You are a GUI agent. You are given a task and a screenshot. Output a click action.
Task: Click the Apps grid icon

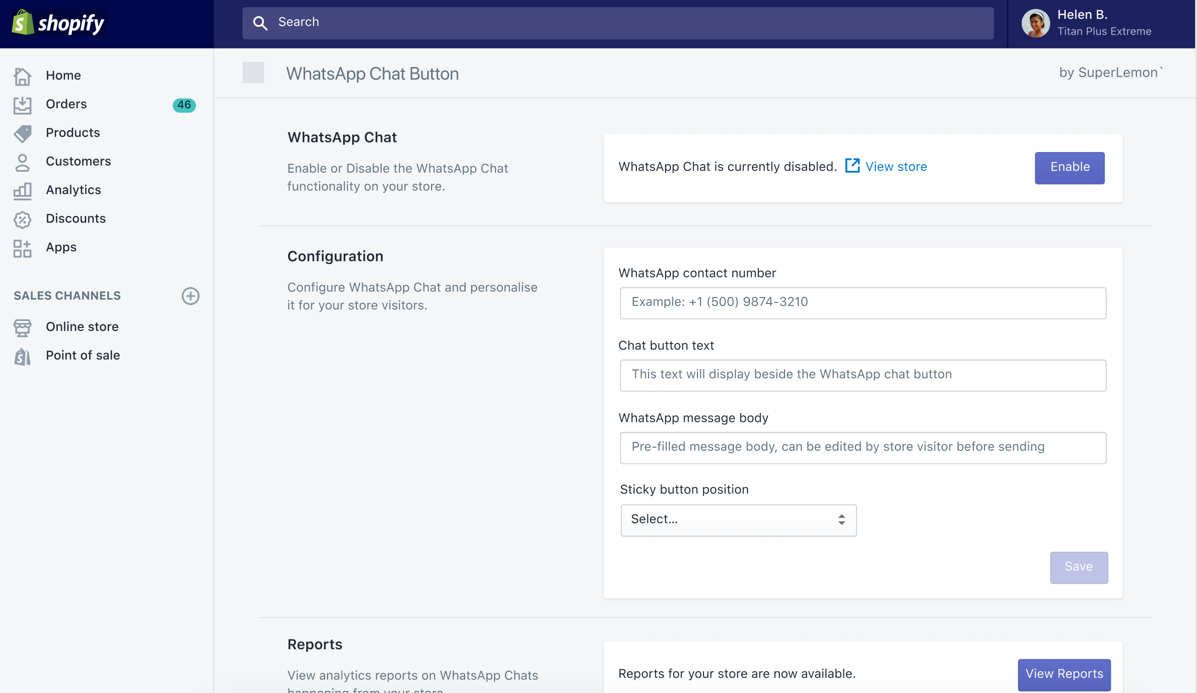pos(22,247)
